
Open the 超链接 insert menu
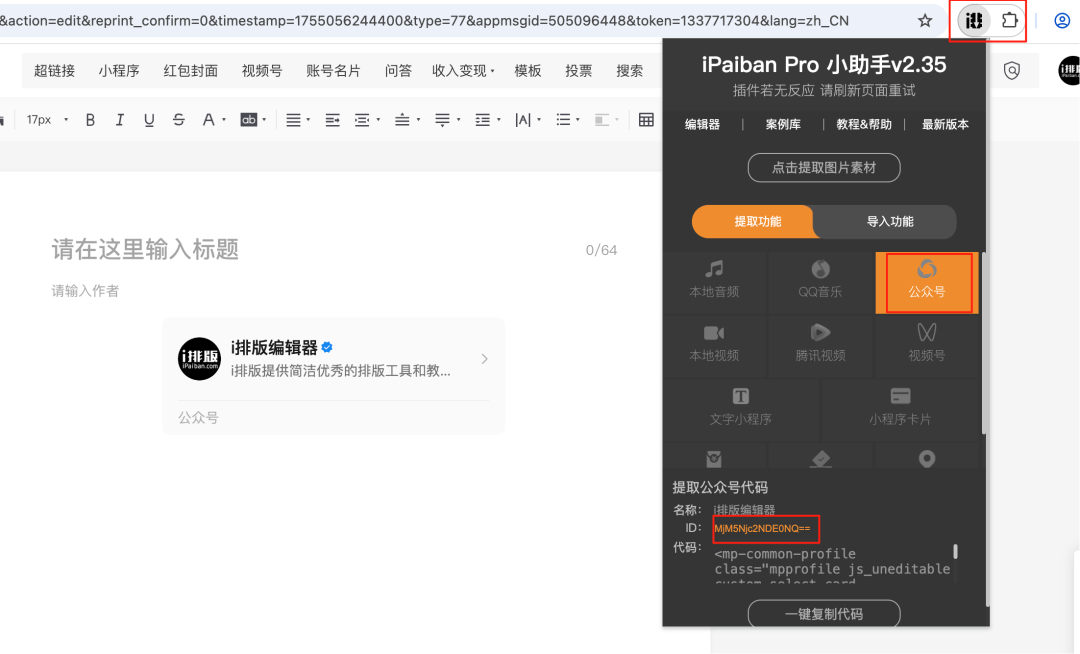tap(54, 70)
